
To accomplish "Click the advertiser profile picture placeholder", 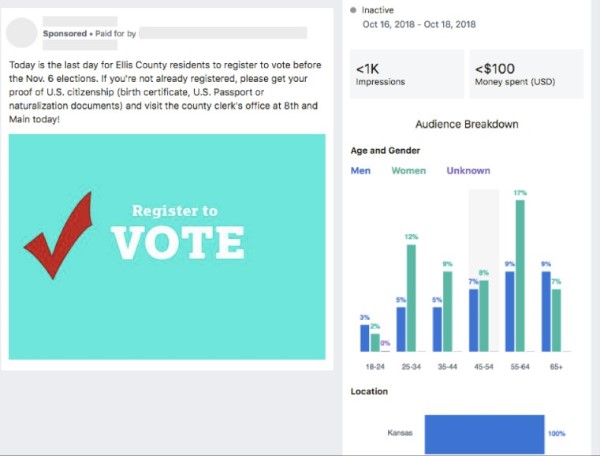I will click(21, 33).
